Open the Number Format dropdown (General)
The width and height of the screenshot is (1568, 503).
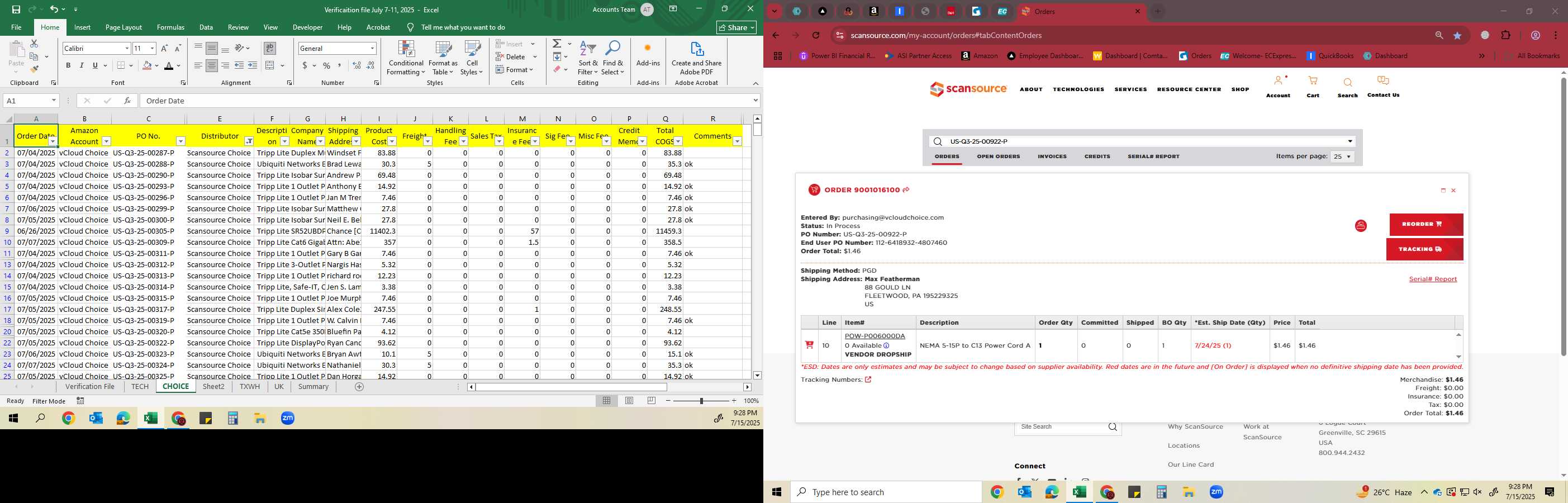tap(372, 48)
